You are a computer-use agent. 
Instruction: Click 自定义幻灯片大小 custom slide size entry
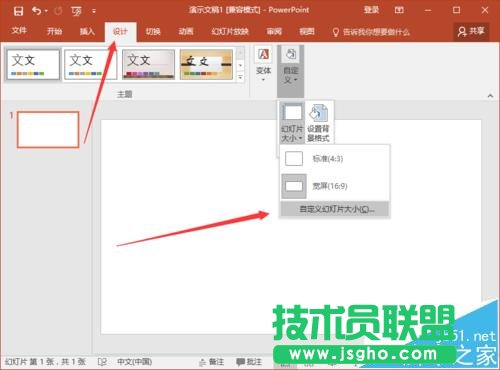335,209
